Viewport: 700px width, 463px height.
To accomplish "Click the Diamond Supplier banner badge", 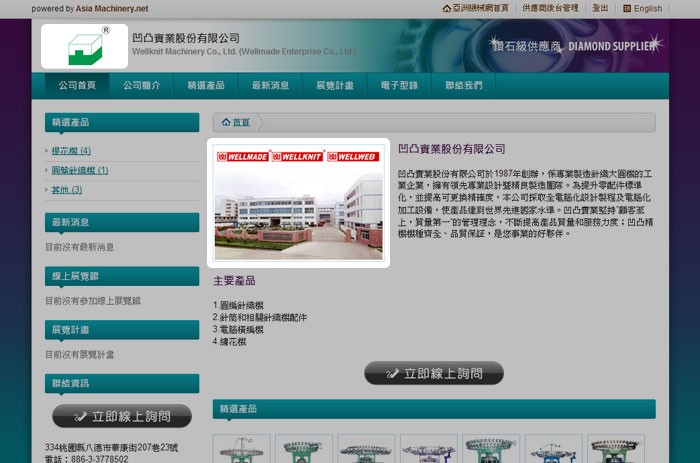I will 576,46.
